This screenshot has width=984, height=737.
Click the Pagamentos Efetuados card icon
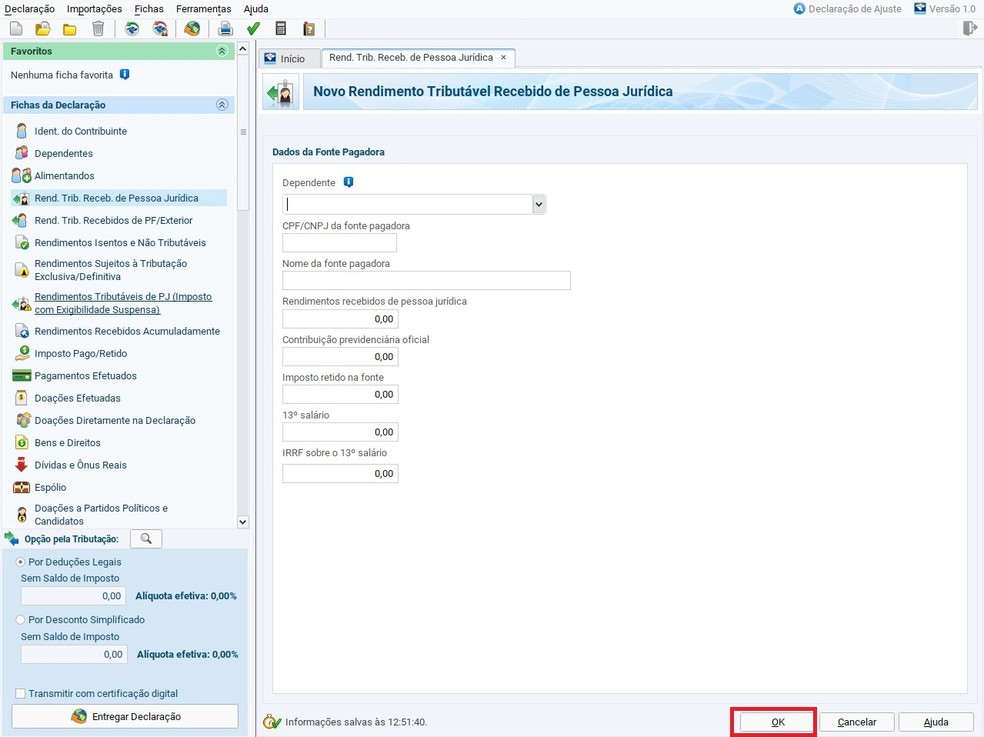[x=21, y=375]
